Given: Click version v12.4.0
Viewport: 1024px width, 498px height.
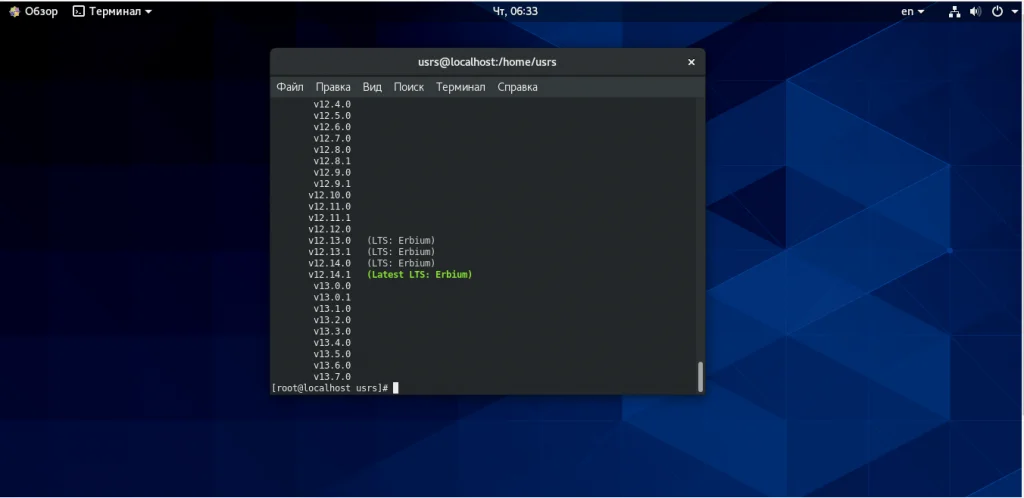Looking at the screenshot, I should 332,104.
